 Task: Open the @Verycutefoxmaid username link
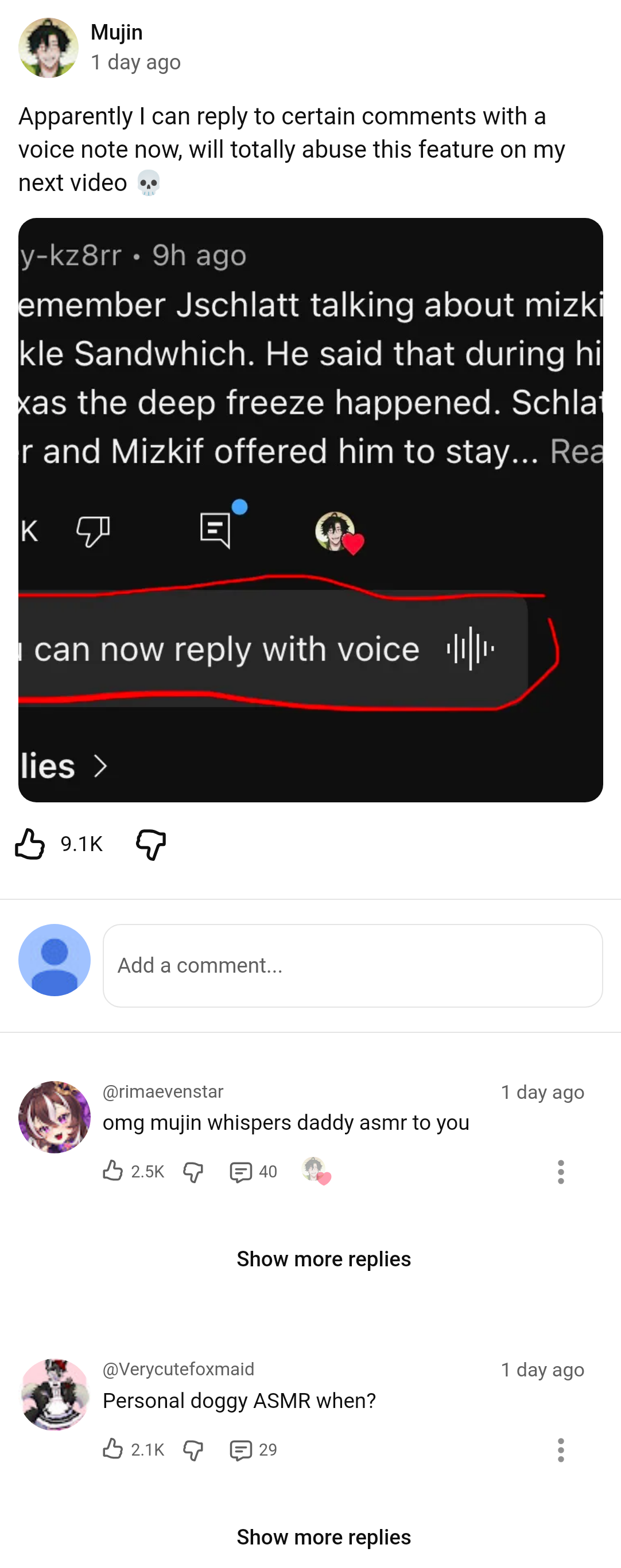click(178, 1369)
